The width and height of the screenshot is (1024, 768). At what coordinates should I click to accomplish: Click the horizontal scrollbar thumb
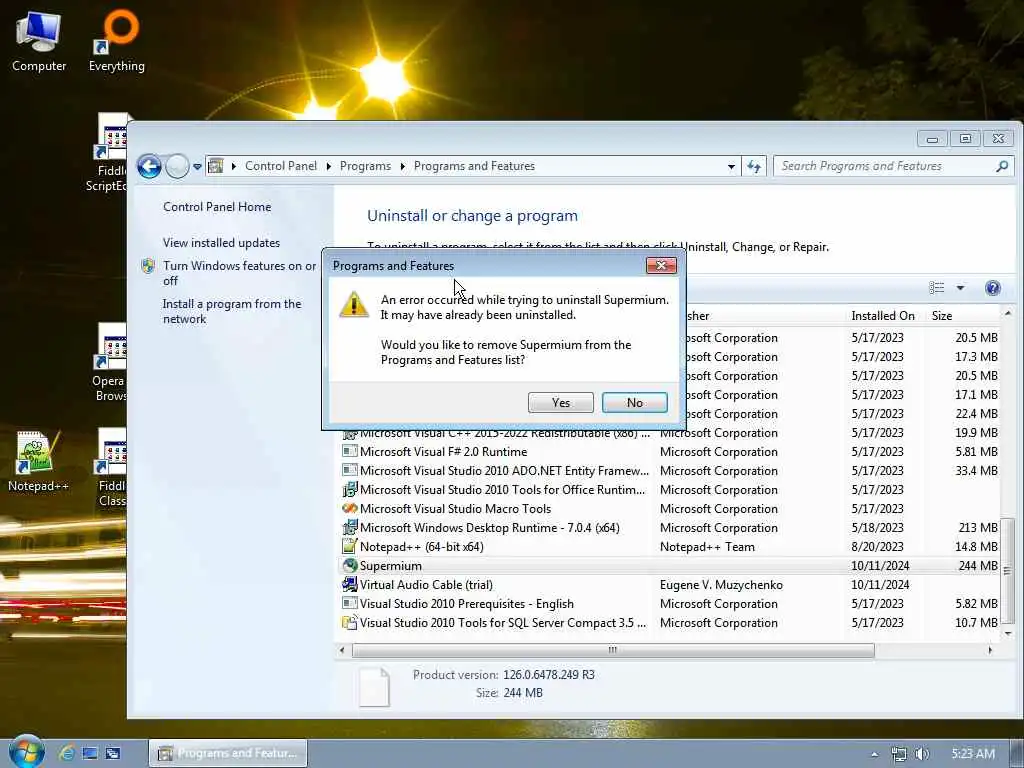point(613,650)
